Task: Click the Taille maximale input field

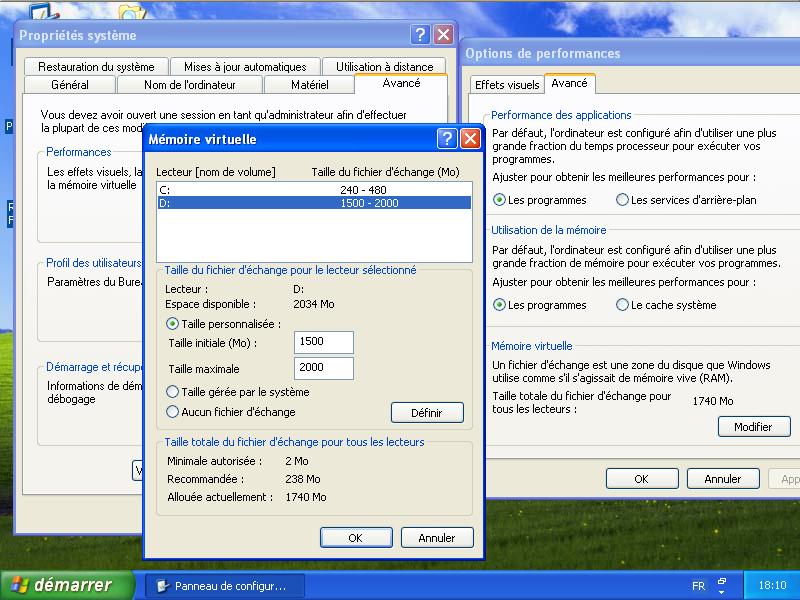Action: (x=324, y=368)
